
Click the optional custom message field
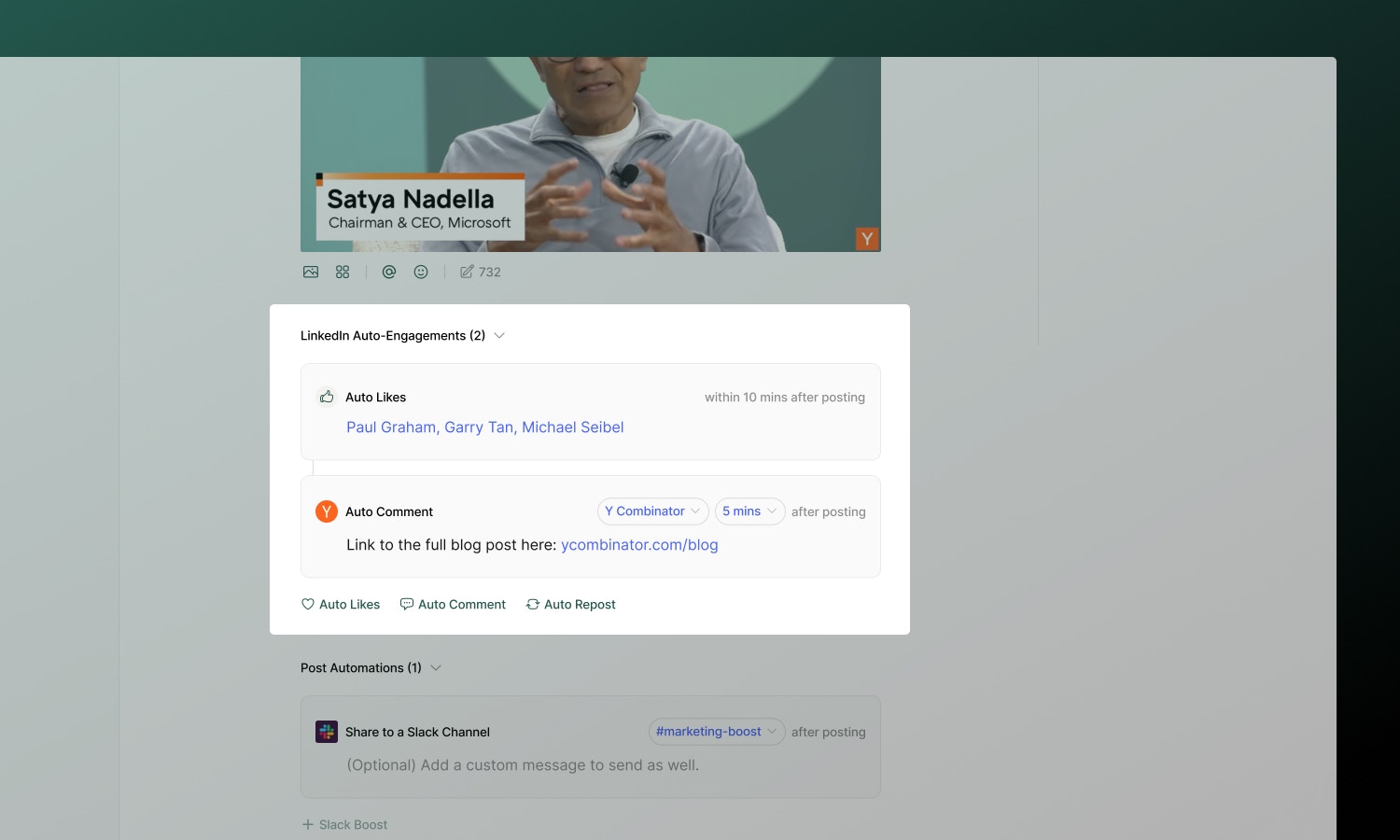[x=523, y=764]
